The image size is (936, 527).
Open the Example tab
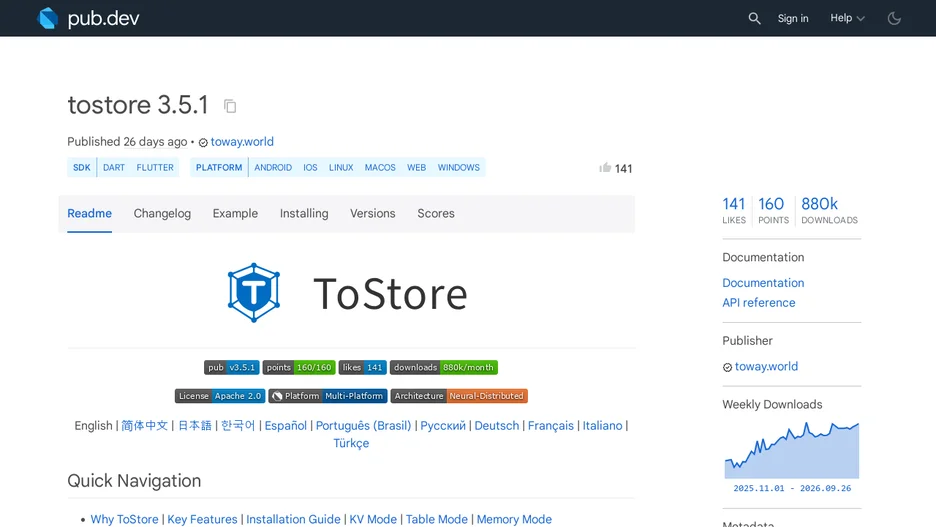click(235, 214)
